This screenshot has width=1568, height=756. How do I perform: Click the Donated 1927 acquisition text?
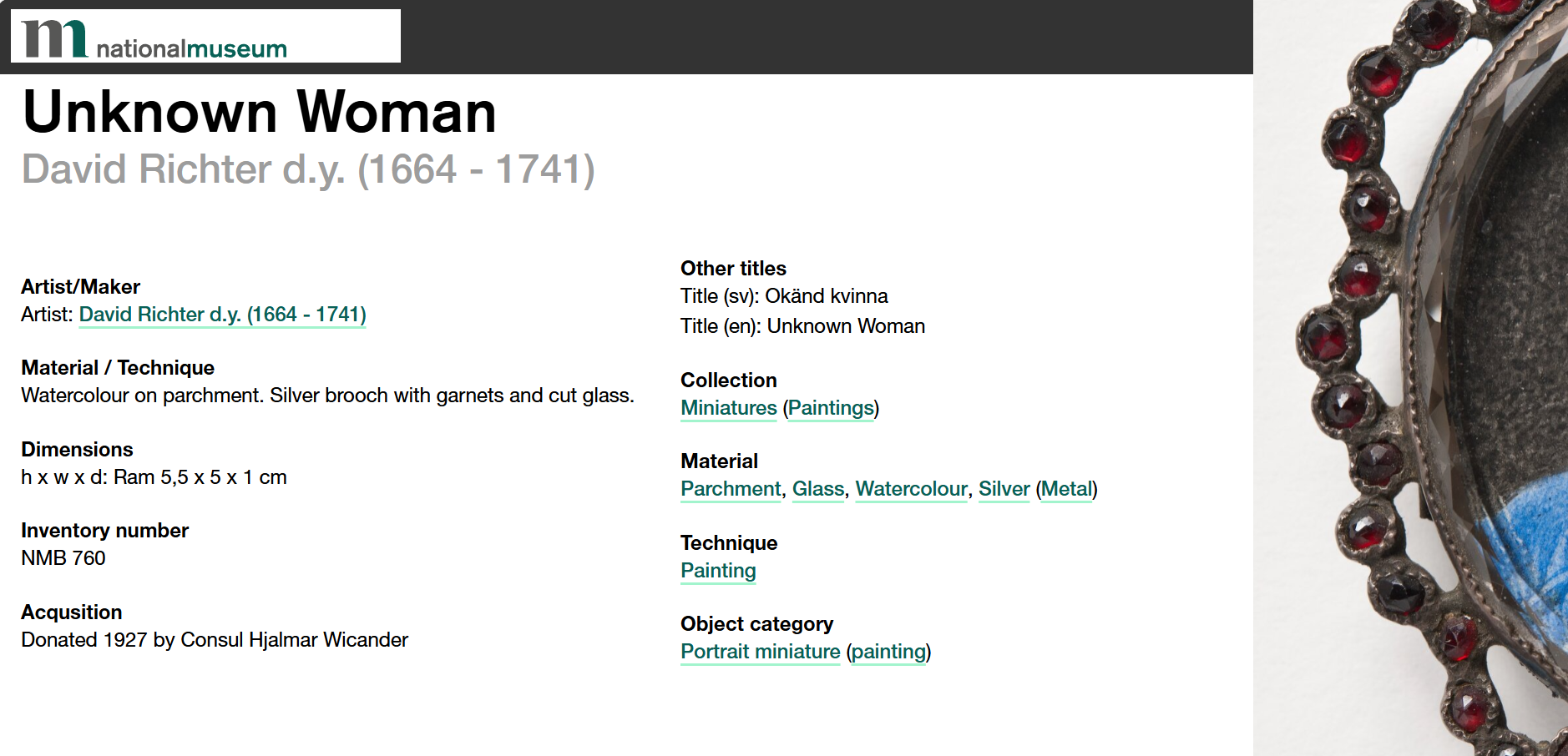pyautogui.click(x=215, y=640)
